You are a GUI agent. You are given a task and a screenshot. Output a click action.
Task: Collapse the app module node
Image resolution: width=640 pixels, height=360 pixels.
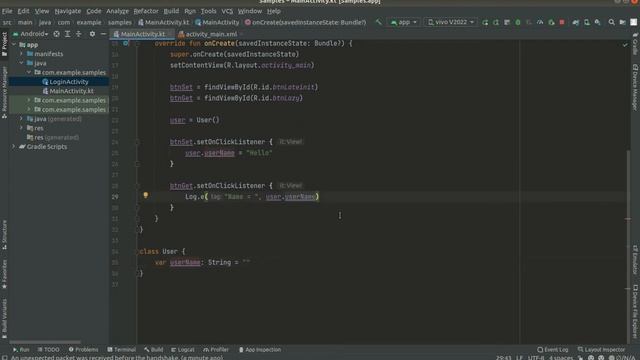(14, 44)
